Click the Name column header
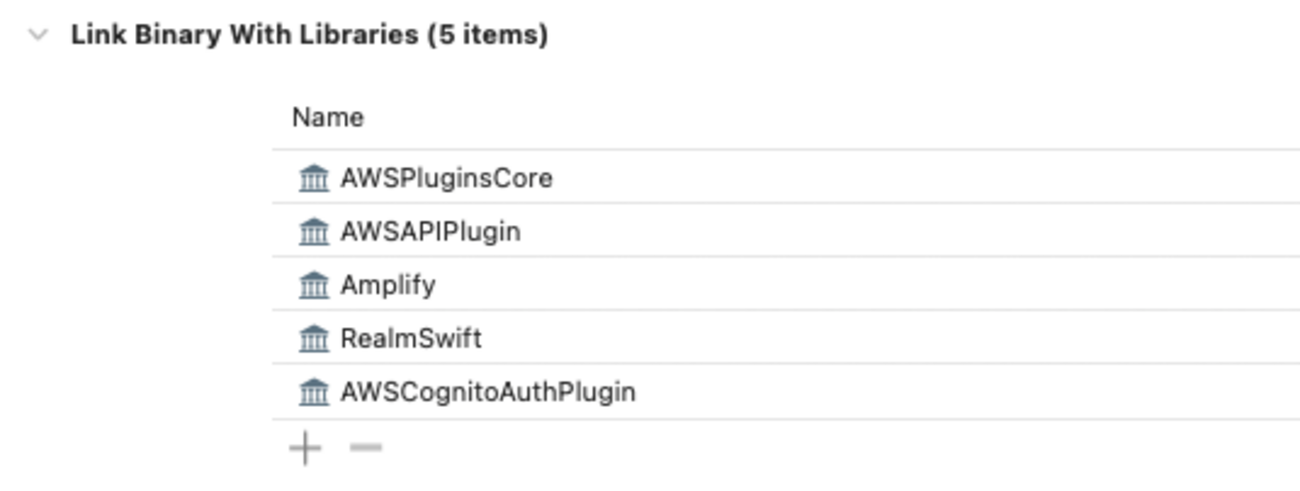 (328, 118)
